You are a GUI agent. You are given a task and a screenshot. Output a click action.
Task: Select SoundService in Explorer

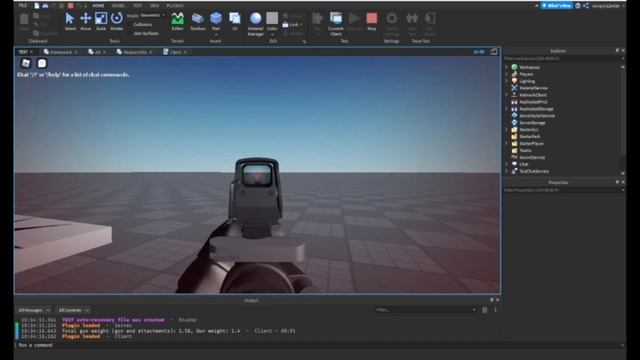coord(532,157)
